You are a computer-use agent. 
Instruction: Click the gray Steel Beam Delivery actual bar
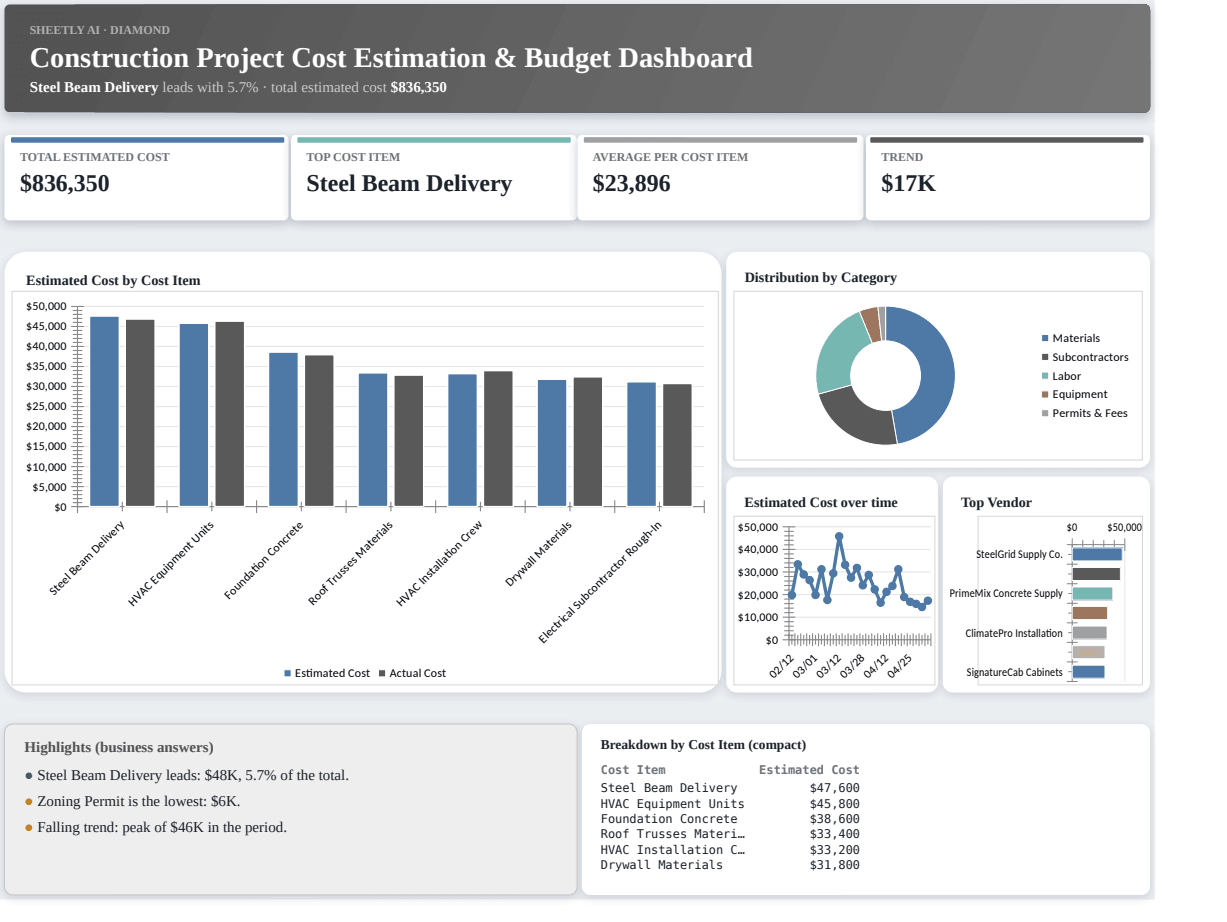pos(140,413)
